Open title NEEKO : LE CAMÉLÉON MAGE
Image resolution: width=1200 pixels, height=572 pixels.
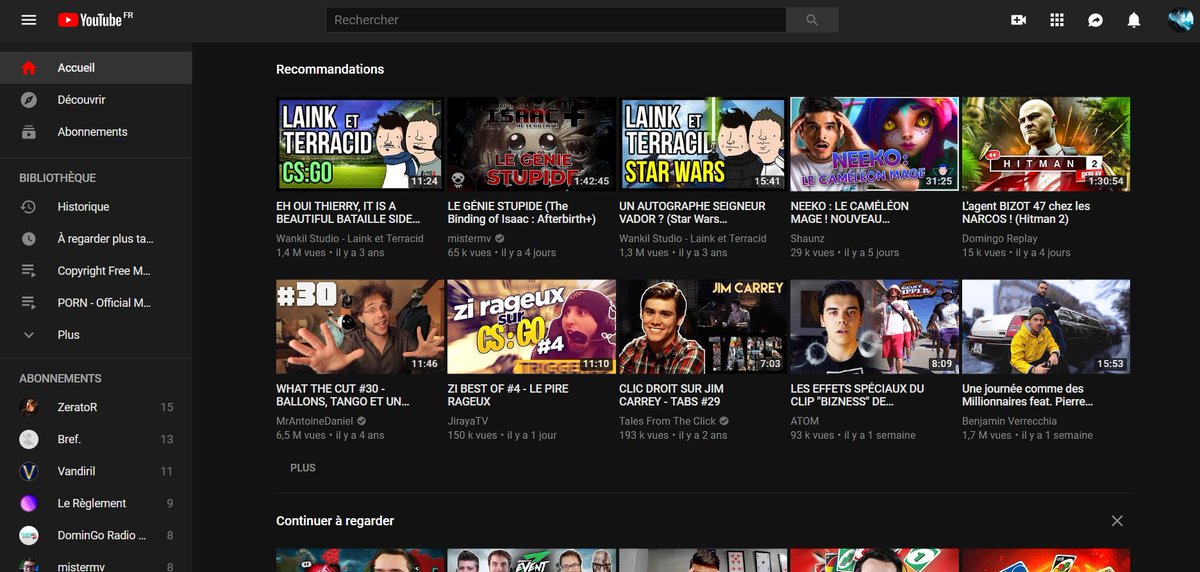850,212
